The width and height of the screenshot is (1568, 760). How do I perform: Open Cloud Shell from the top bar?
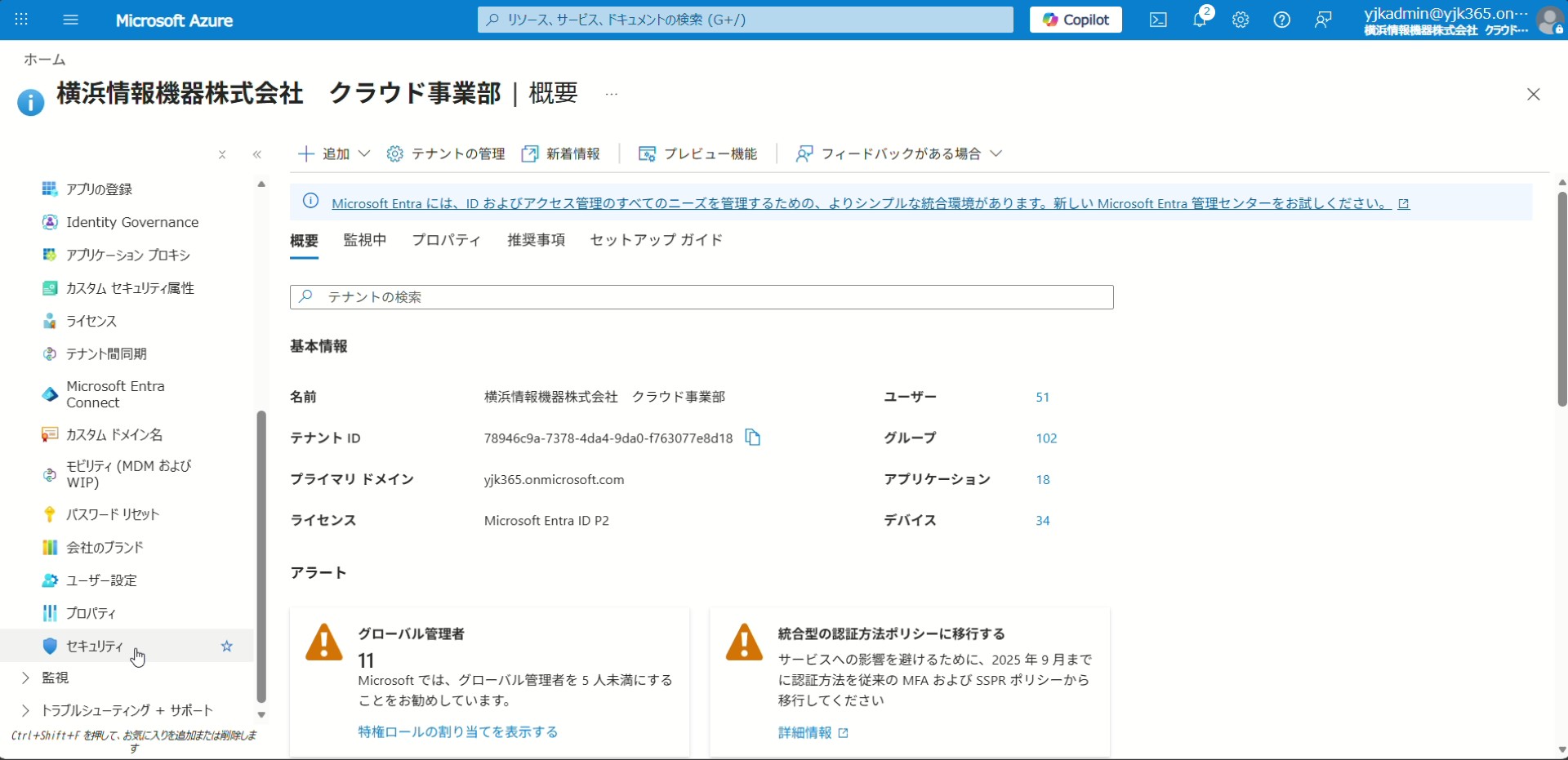coord(1158,20)
